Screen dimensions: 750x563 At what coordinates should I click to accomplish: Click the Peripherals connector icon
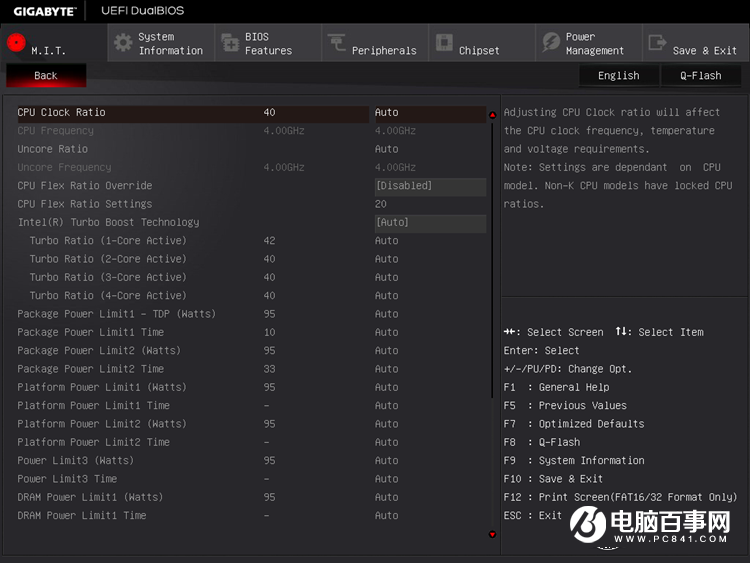337,43
